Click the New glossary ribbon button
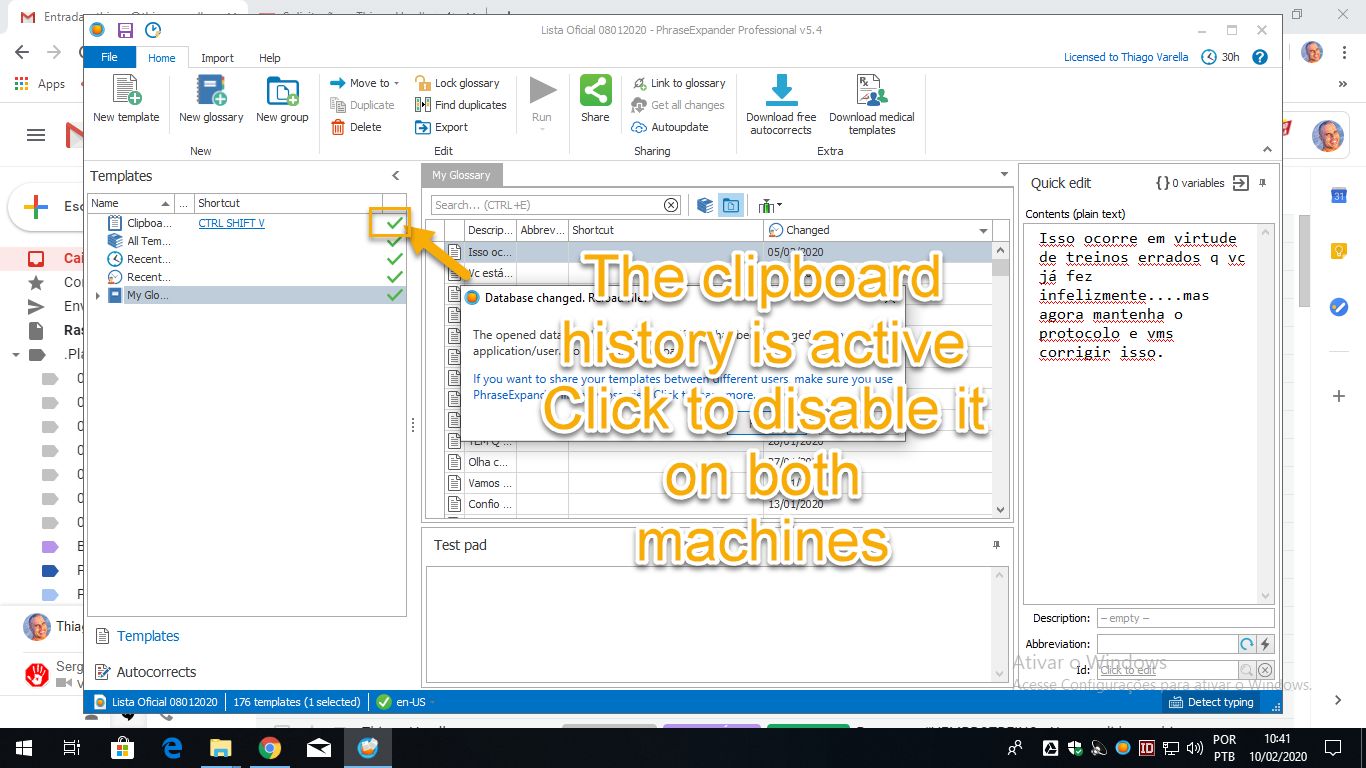Viewport: 1366px width, 768px height. pyautogui.click(x=211, y=99)
